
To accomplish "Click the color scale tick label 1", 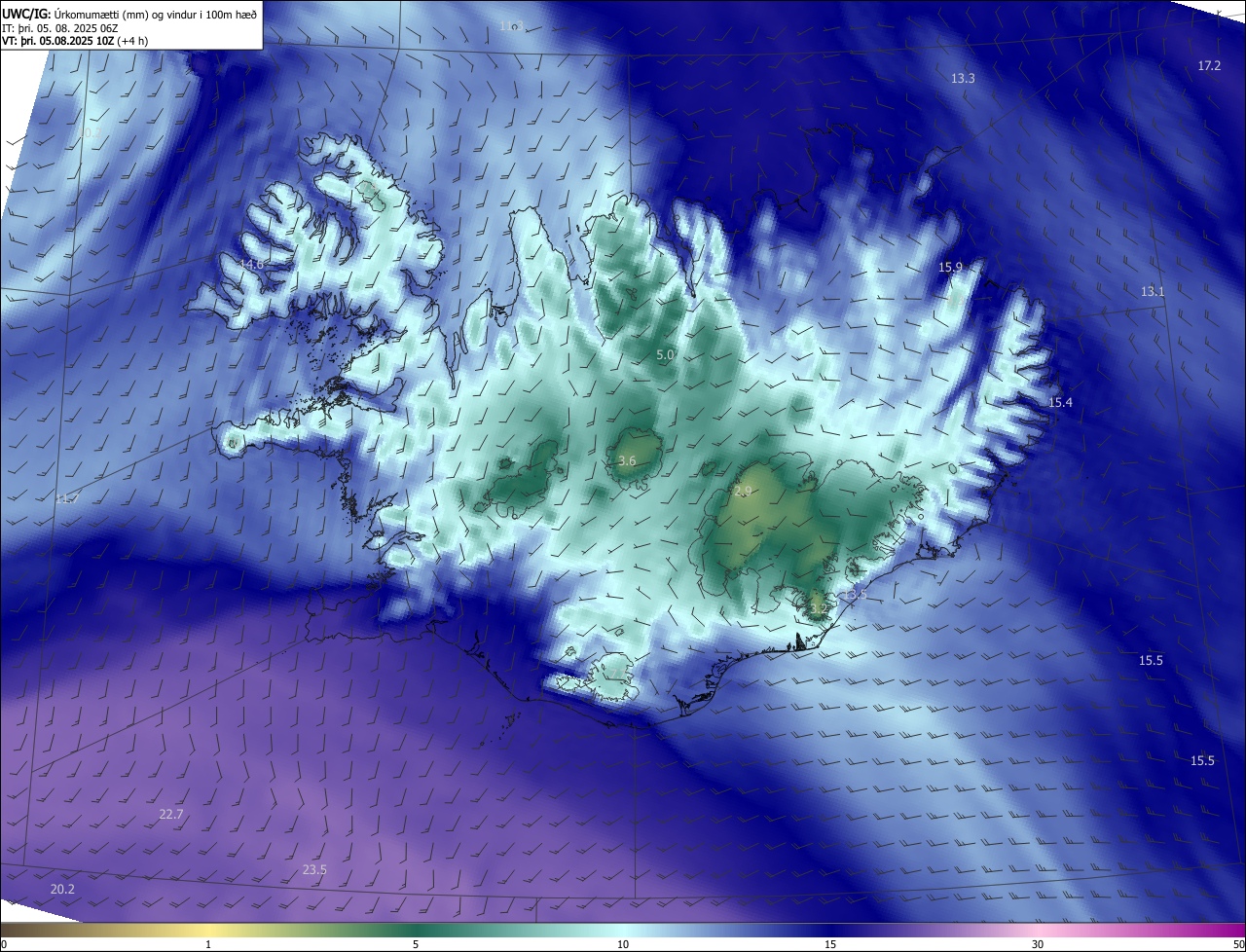I will (208, 944).
